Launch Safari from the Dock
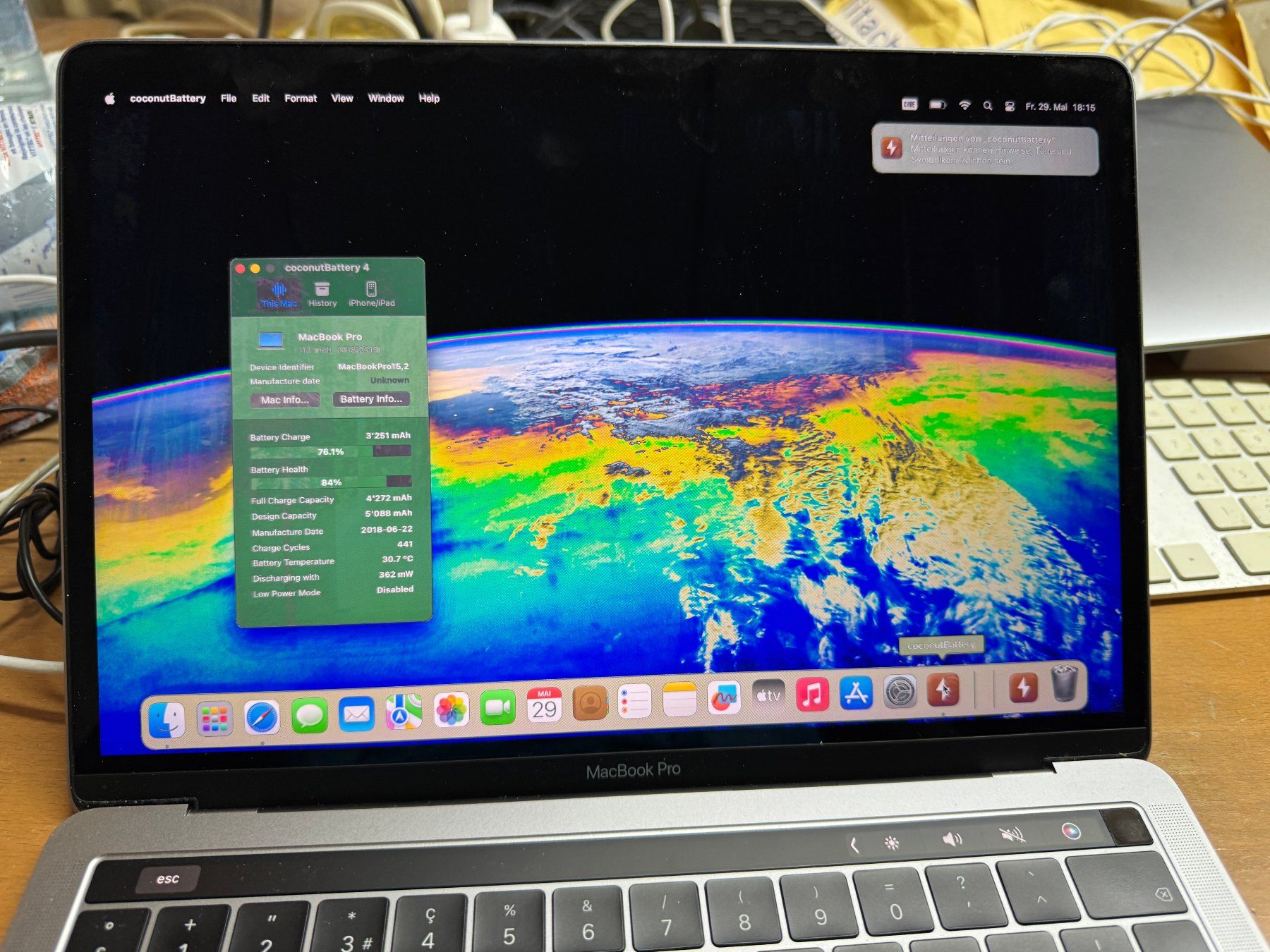This screenshot has width=1270, height=952. point(262,719)
